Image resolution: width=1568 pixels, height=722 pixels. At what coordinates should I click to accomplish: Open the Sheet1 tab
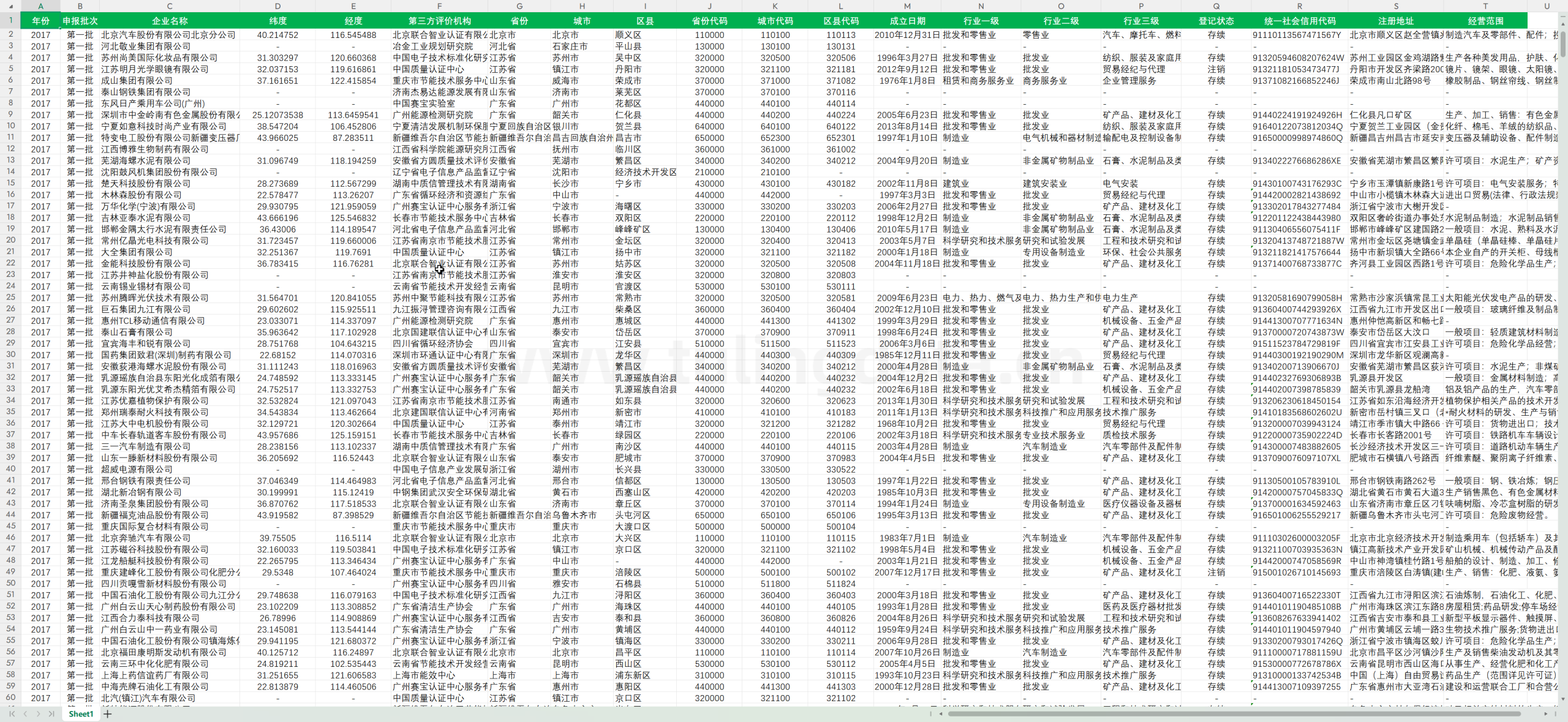[81, 713]
